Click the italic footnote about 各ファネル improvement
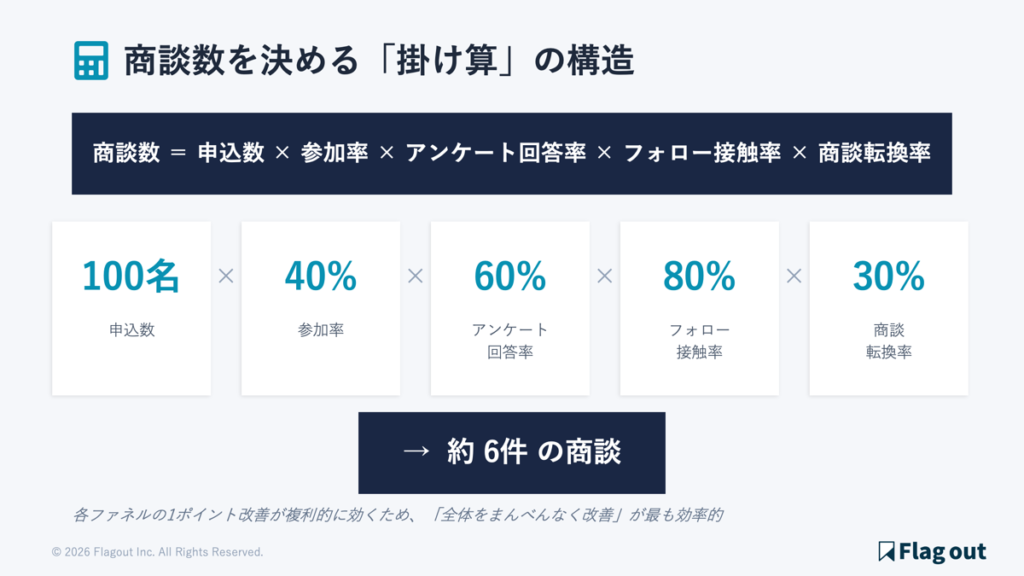Screen dimensions: 1024x576 [398, 515]
